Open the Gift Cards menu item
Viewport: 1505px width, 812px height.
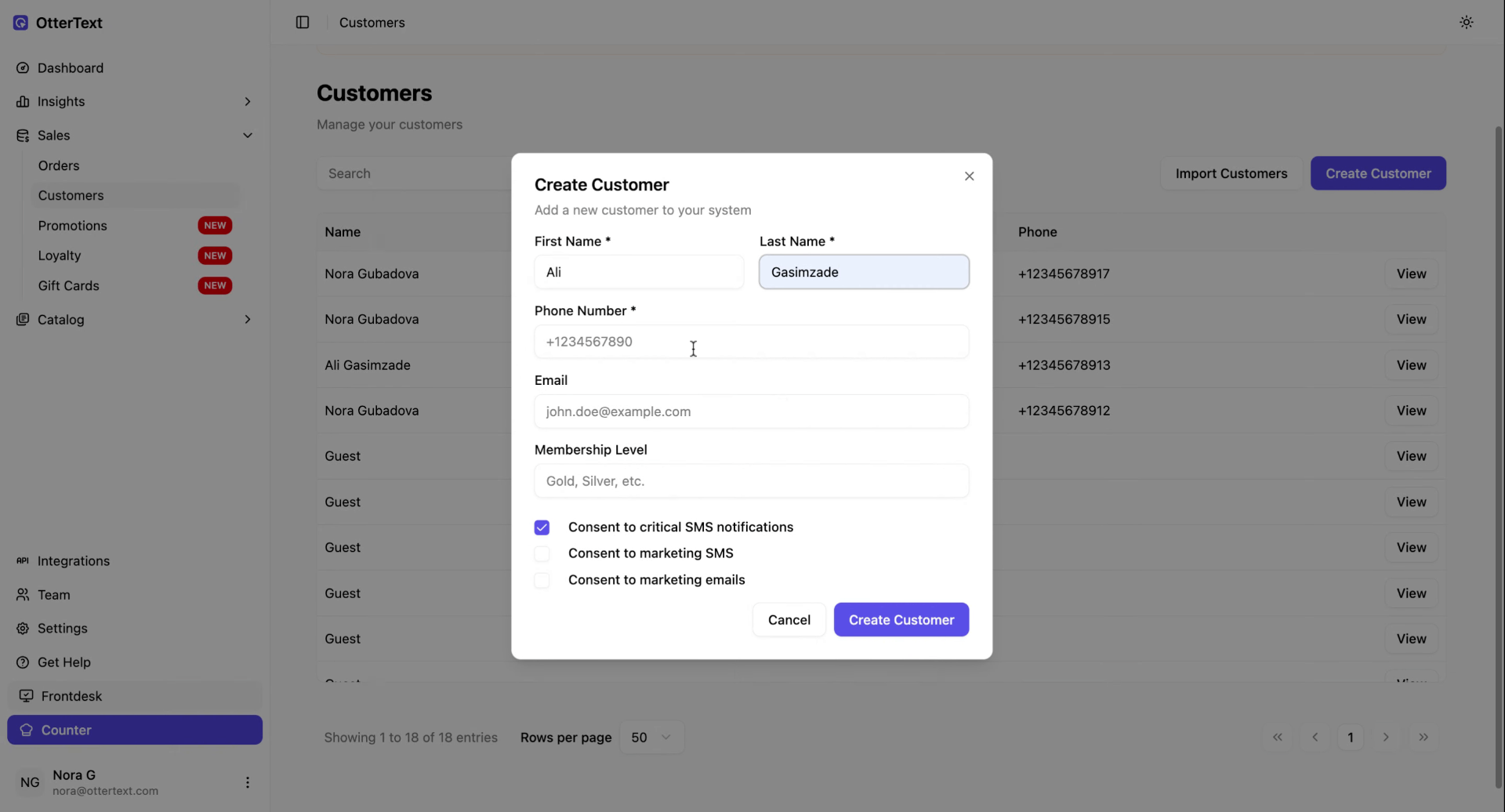point(69,286)
